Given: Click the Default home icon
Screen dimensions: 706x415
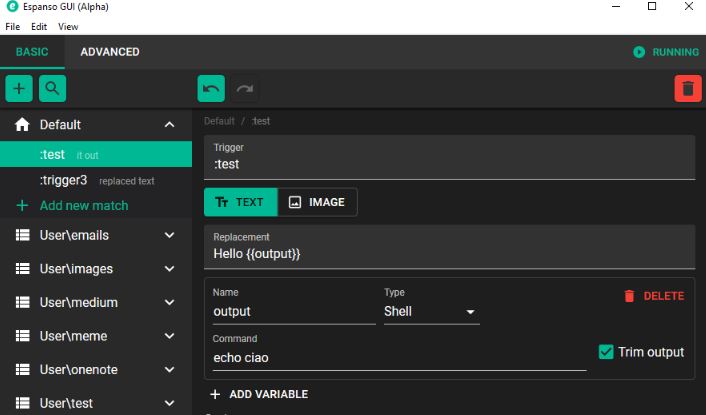Looking at the screenshot, I should (x=22, y=125).
